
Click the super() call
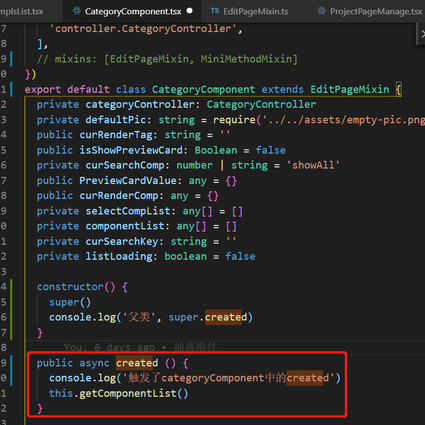point(70,302)
